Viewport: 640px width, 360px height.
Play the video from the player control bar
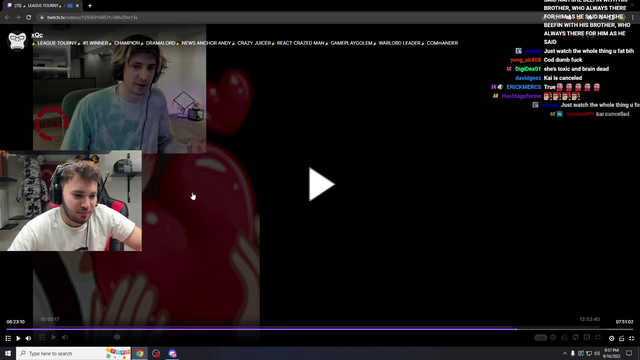click(x=18, y=338)
